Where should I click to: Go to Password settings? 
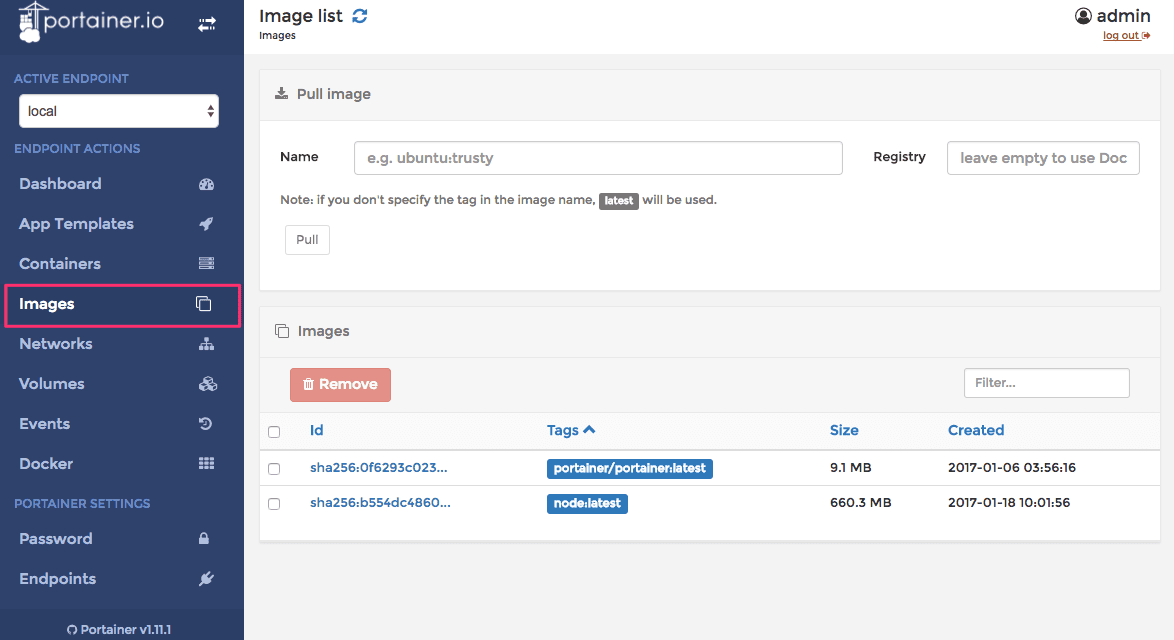[x=56, y=539]
